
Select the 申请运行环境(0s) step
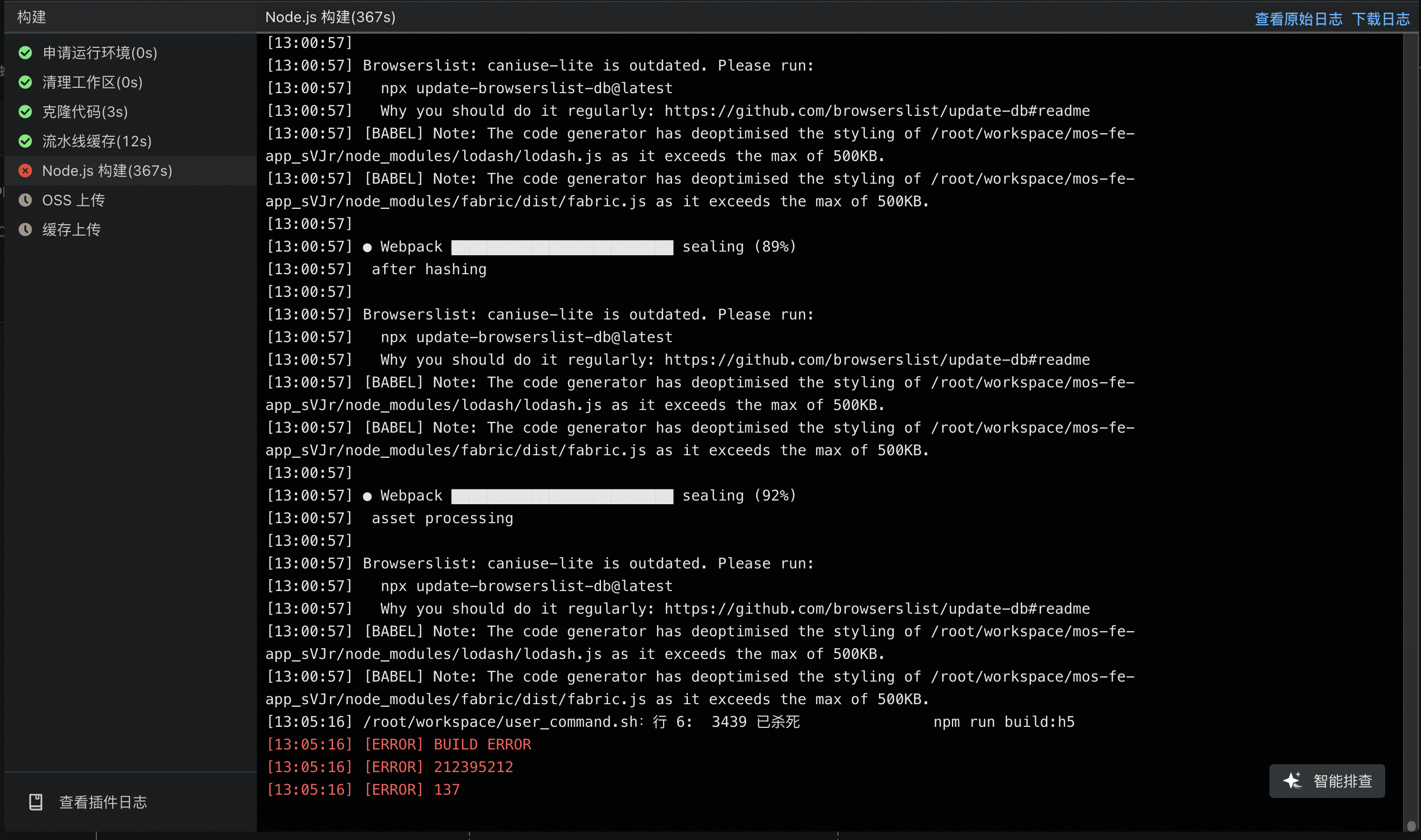(x=130, y=53)
